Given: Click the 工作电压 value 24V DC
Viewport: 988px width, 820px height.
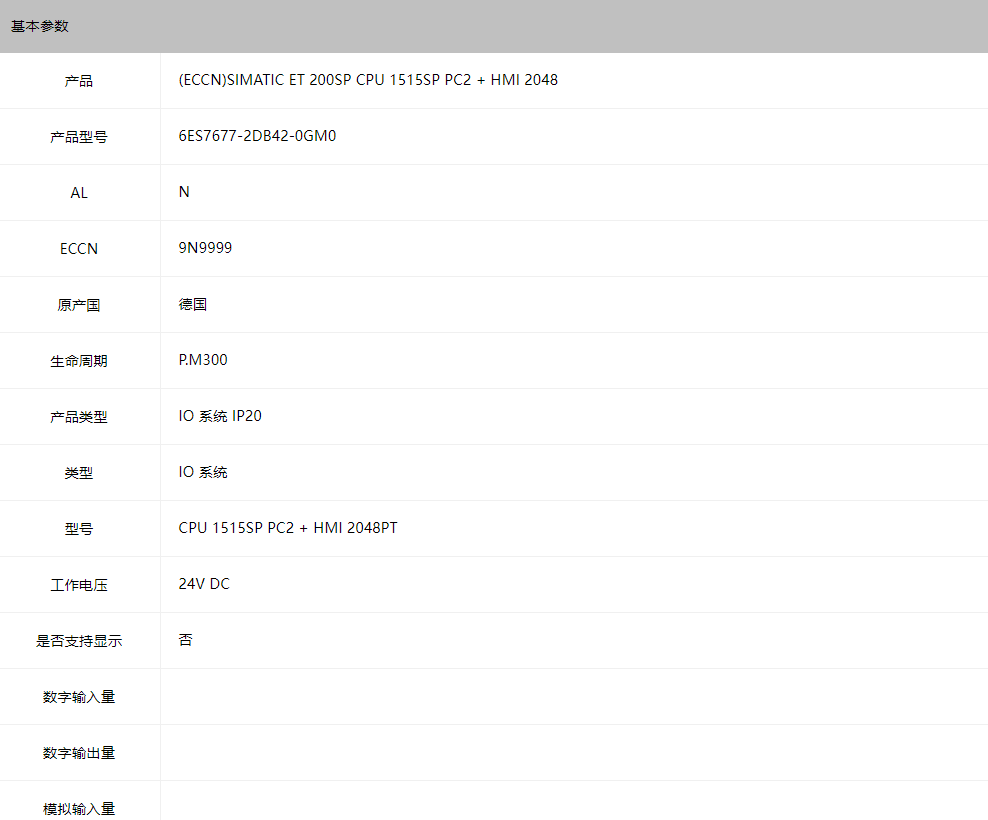Looking at the screenshot, I should pyautogui.click(x=204, y=584).
